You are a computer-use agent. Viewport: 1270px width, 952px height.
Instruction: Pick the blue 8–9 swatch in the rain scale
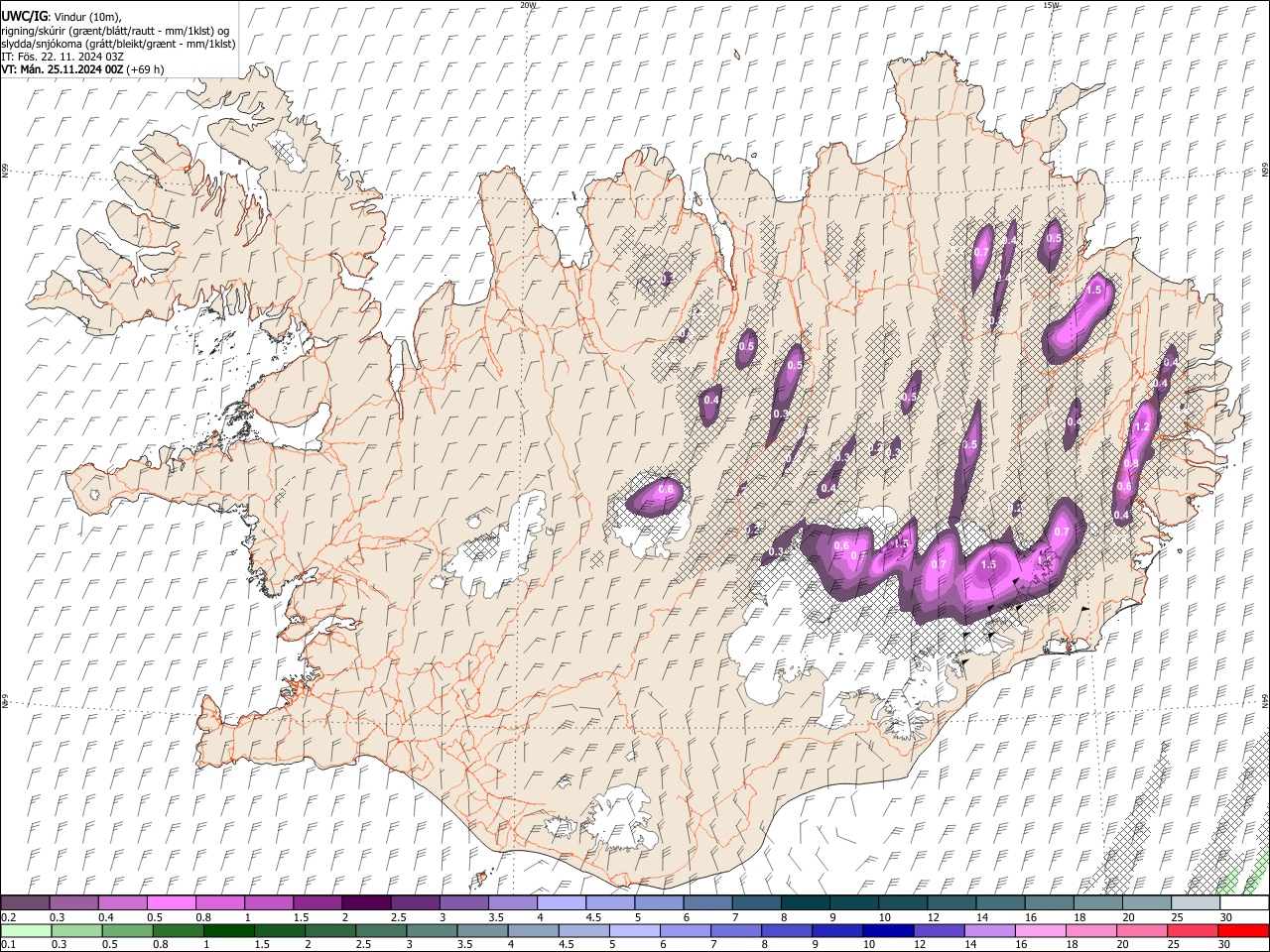pos(787,930)
